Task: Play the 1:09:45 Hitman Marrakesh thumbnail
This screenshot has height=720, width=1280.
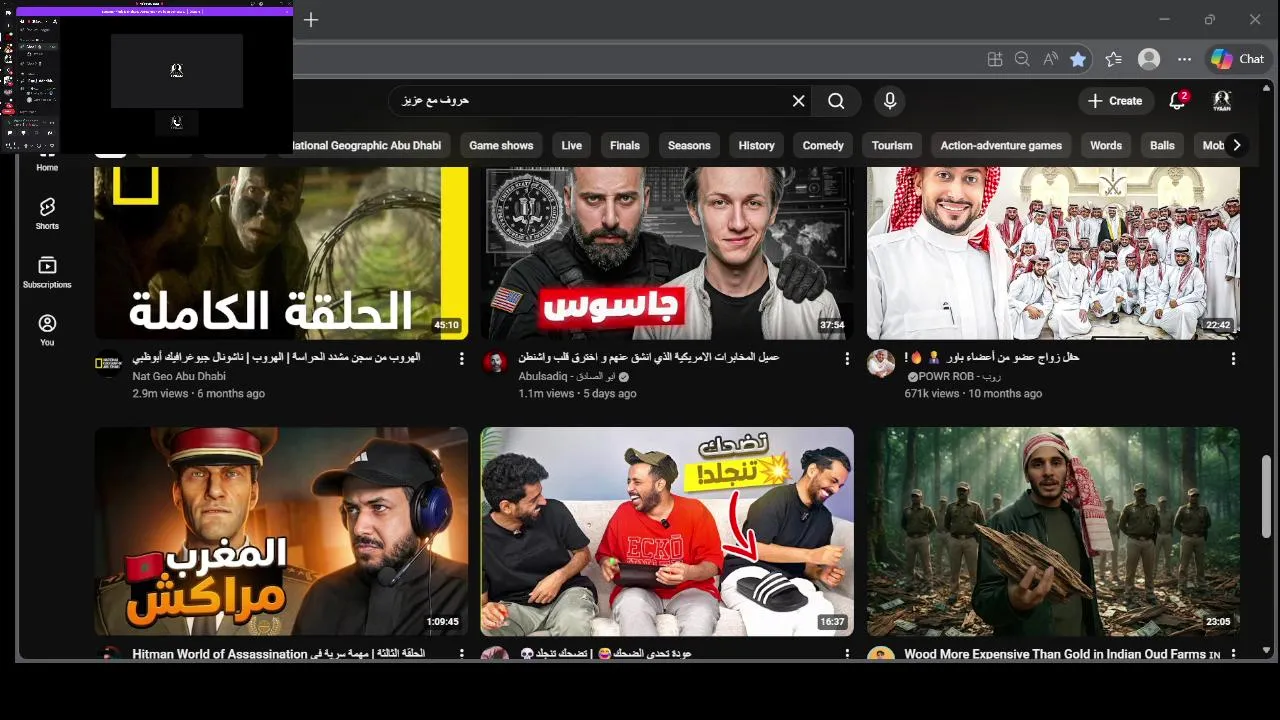Action: tap(281, 532)
